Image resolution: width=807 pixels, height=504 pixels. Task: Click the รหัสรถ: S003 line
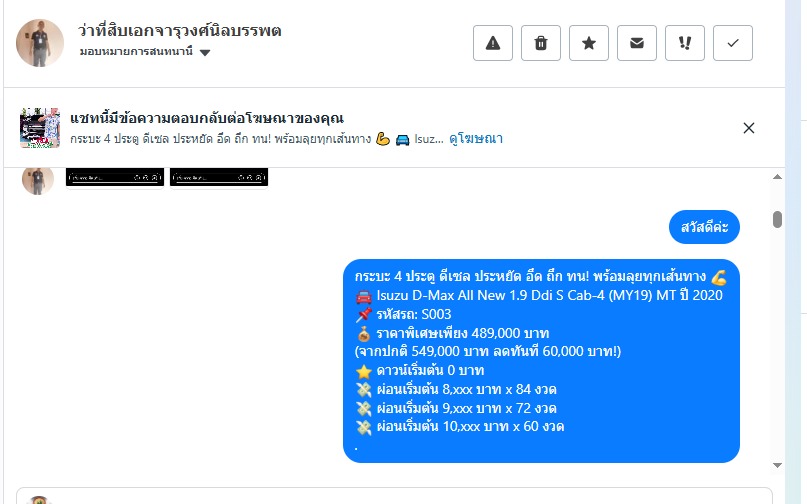click(x=403, y=314)
